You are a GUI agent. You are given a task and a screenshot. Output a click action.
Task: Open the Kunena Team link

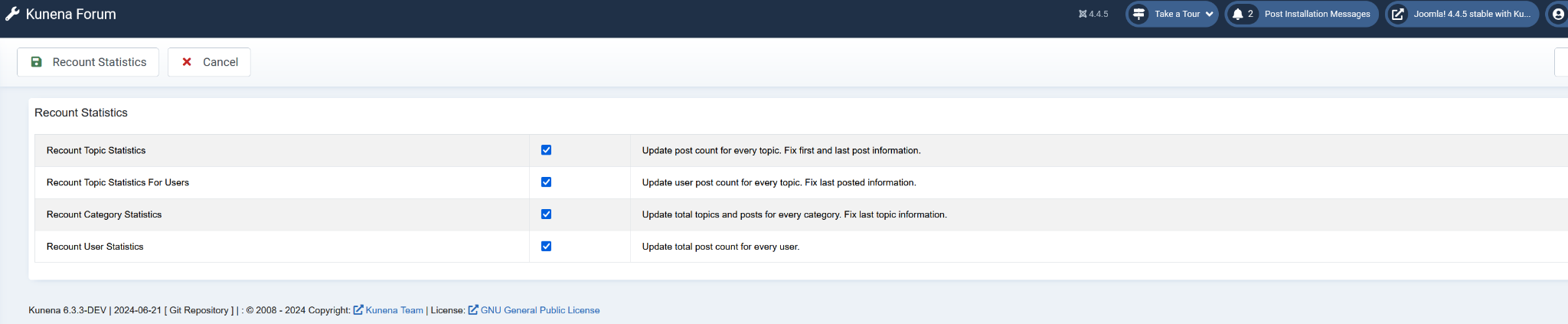point(394,310)
